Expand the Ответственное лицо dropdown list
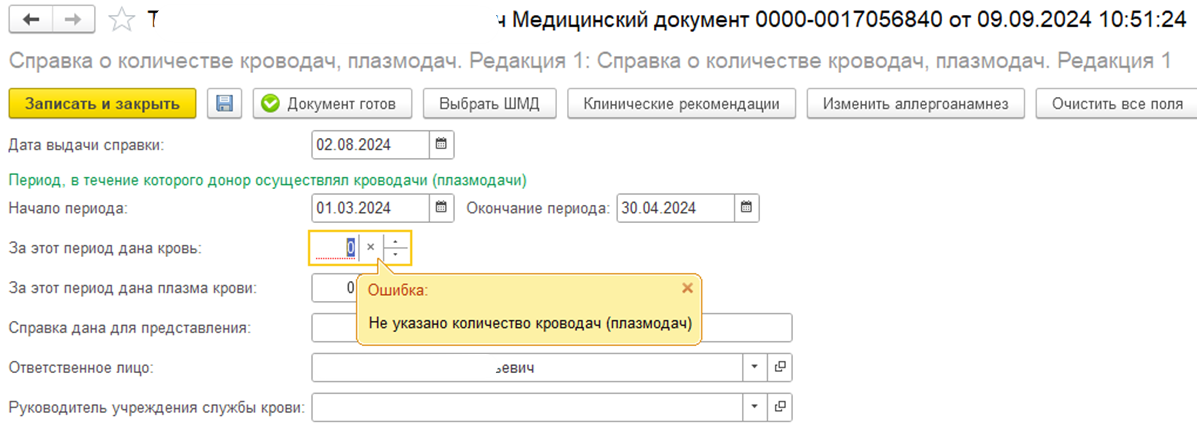The image size is (1197, 447). click(754, 367)
